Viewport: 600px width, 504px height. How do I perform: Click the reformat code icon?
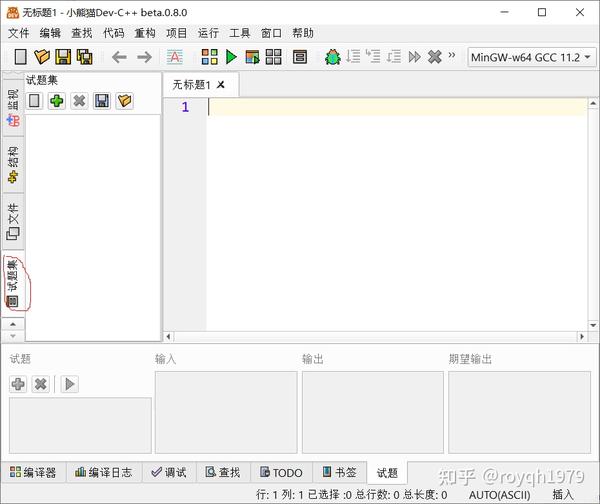pyautogui.click(x=174, y=57)
